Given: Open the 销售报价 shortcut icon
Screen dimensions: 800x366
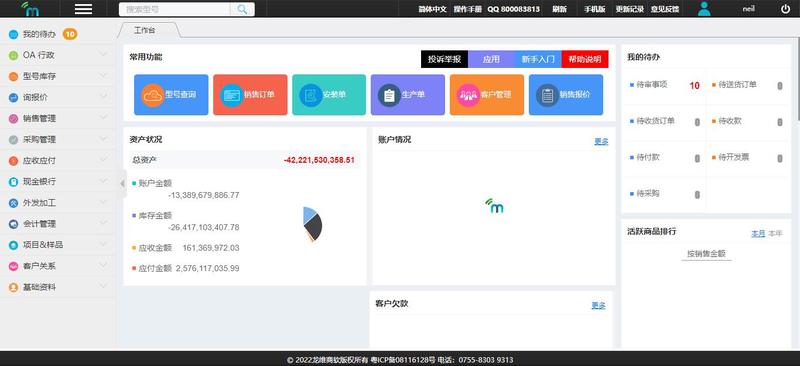Looking at the screenshot, I should coord(547,95).
